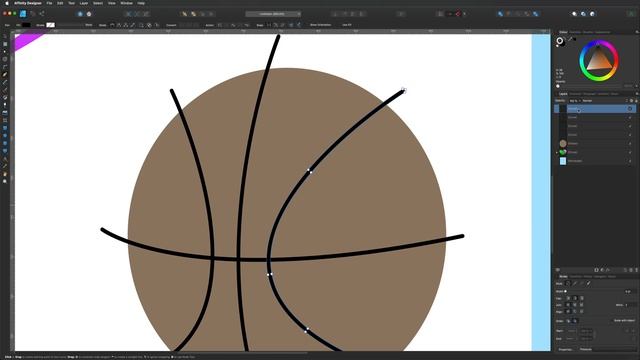Select the View hand tool

pos(5,174)
